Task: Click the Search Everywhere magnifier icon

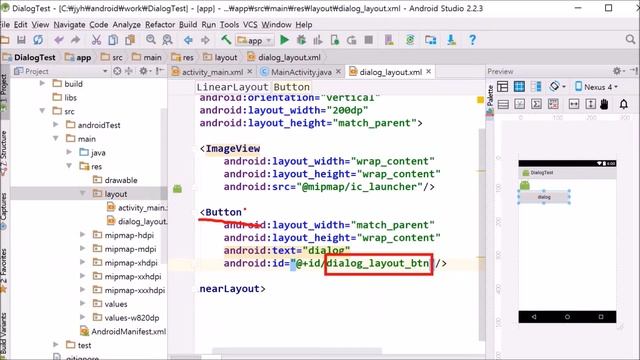Action: [630, 40]
